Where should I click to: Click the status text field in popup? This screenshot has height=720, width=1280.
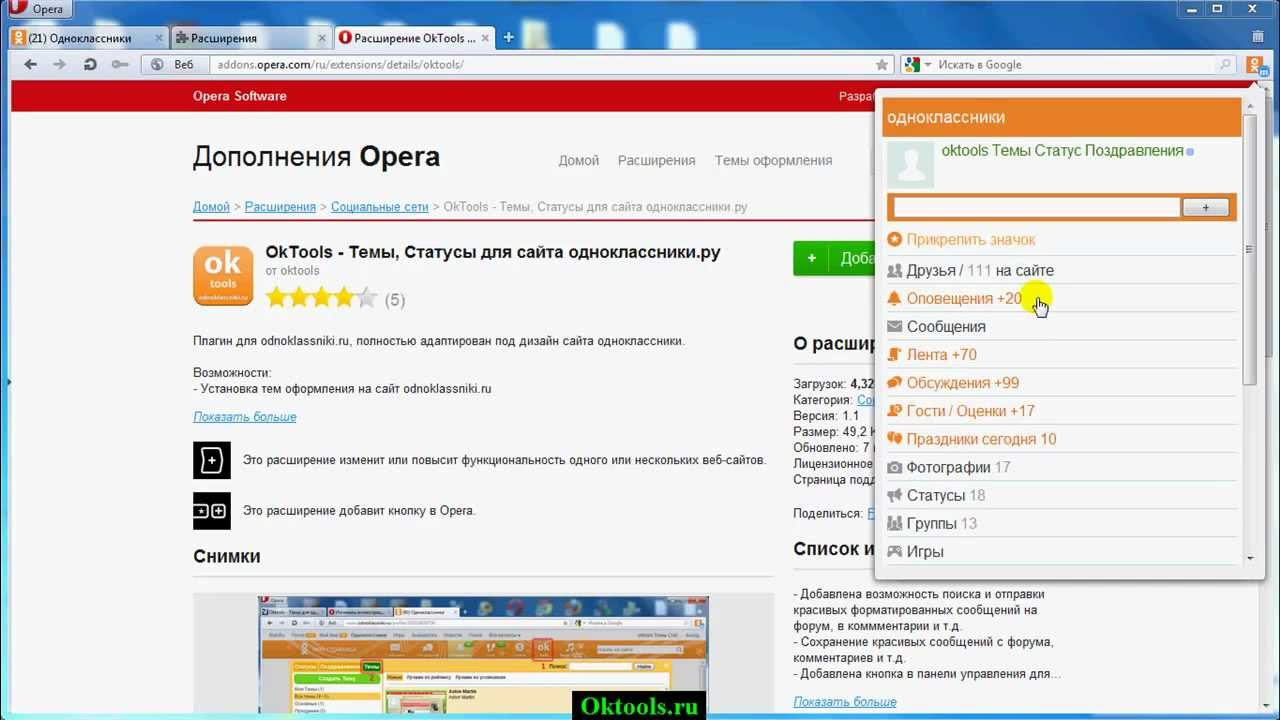coord(1036,207)
